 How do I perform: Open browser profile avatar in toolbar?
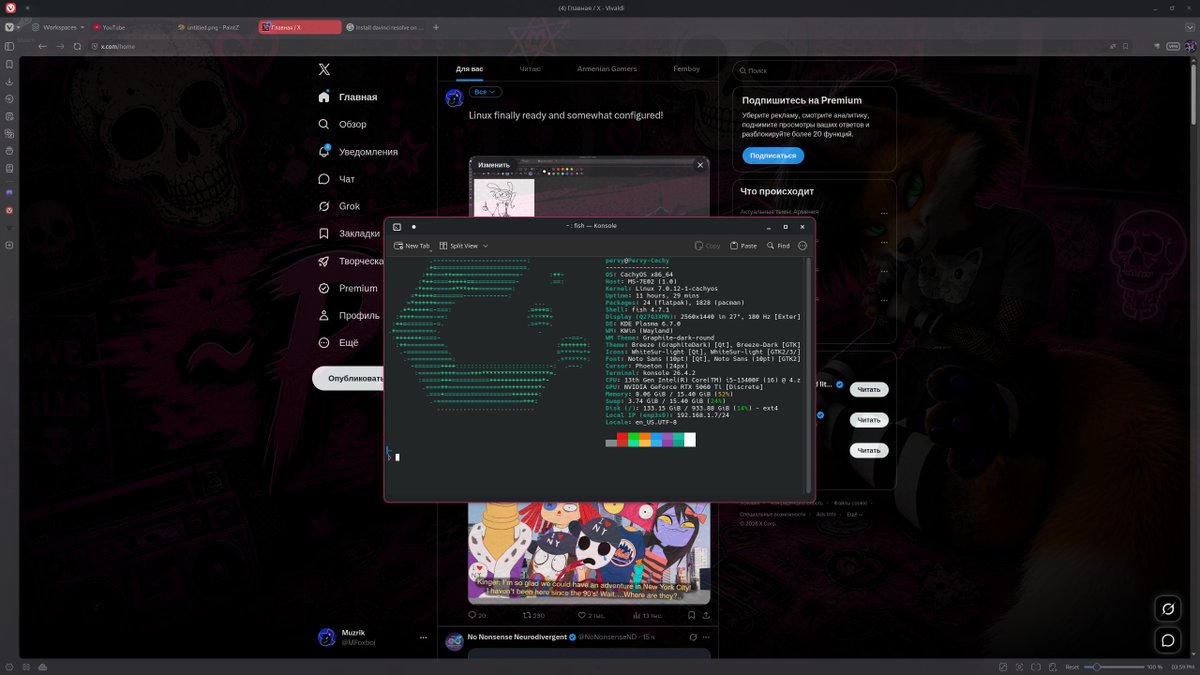tap(1190, 46)
